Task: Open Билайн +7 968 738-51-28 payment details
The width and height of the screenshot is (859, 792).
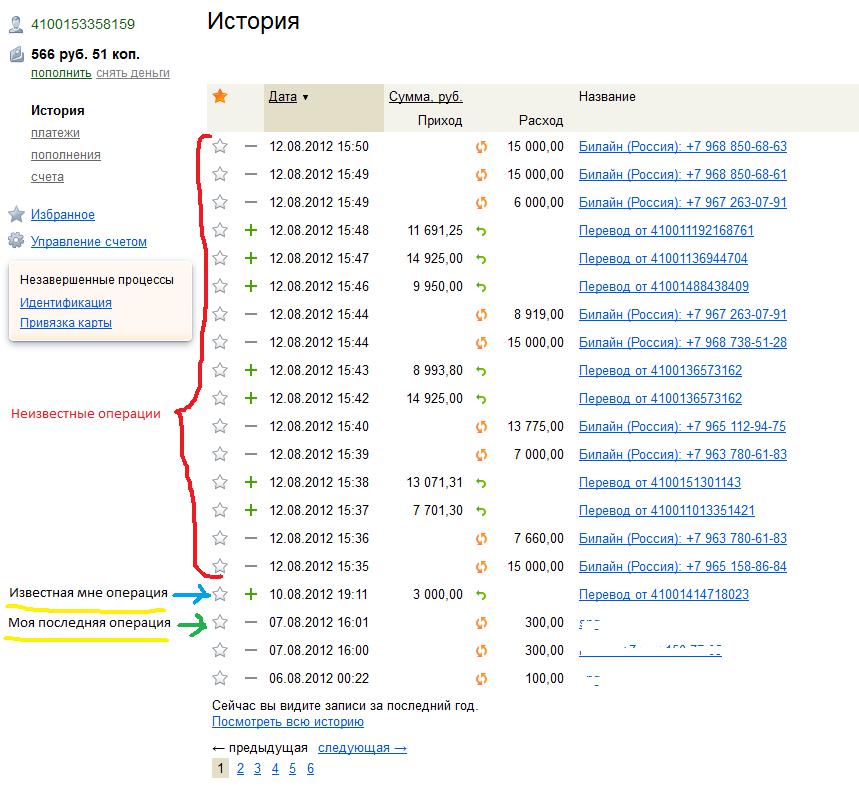Action: (x=683, y=342)
